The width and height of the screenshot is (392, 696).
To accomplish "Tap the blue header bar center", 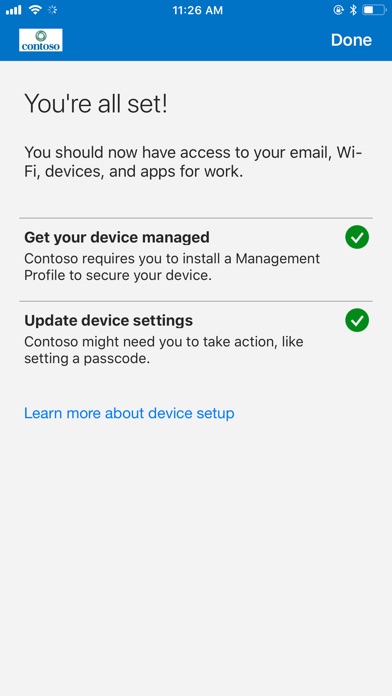I will pyautogui.click(x=196, y=40).
